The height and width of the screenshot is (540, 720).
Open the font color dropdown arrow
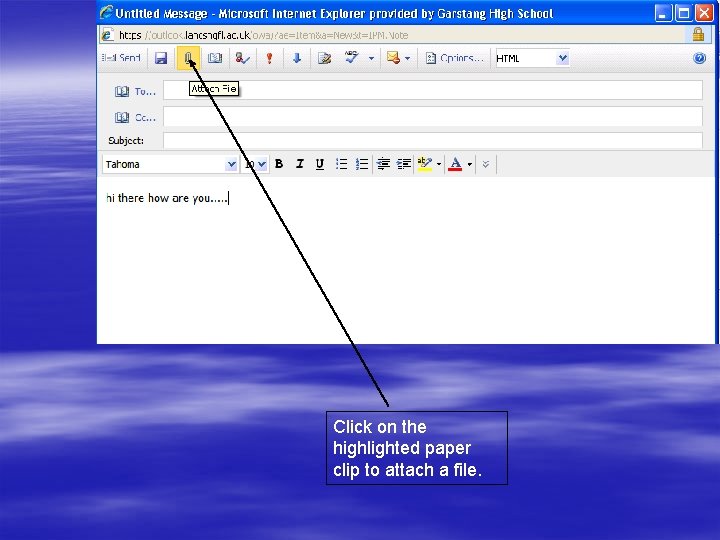469,164
